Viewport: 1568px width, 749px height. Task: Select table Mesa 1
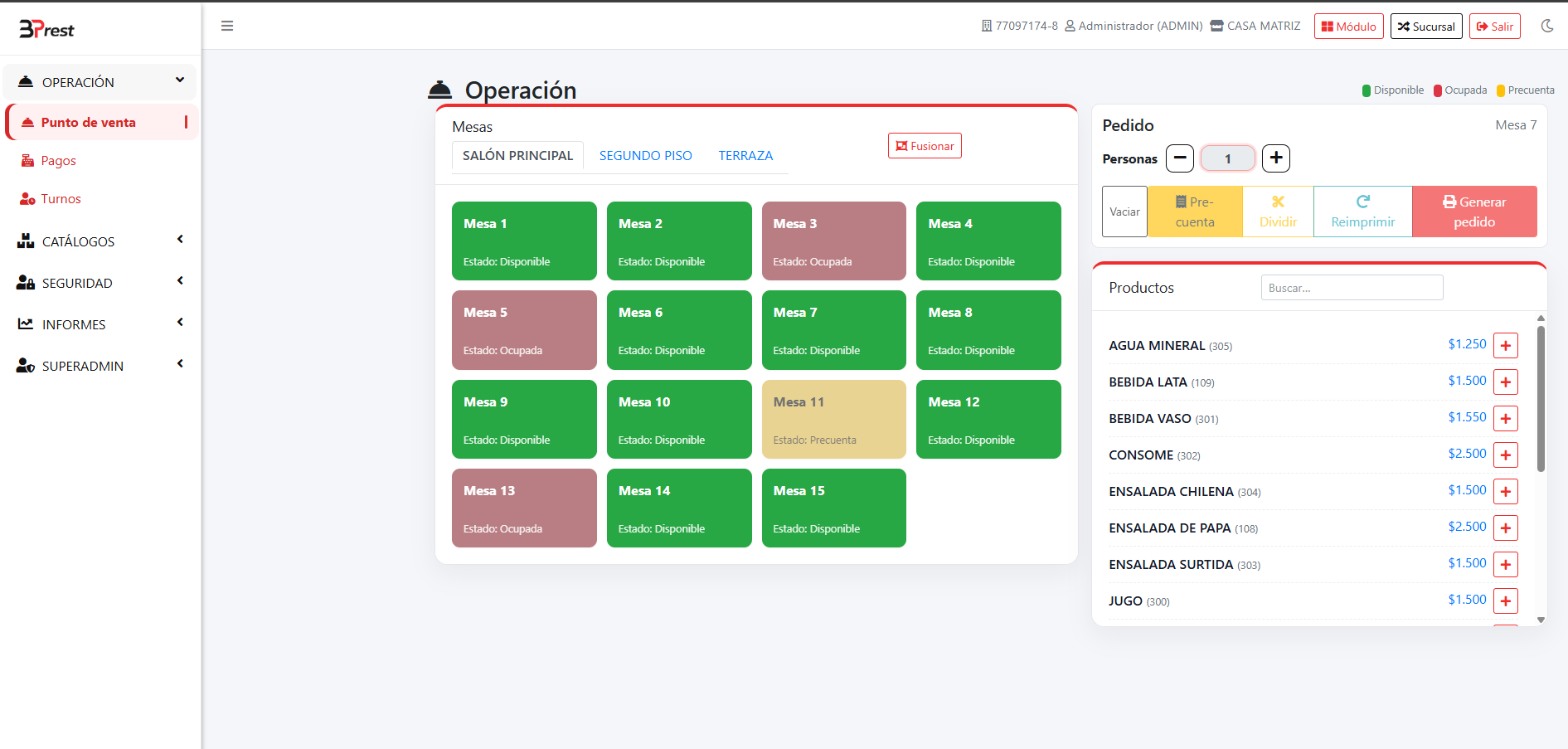coord(524,241)
